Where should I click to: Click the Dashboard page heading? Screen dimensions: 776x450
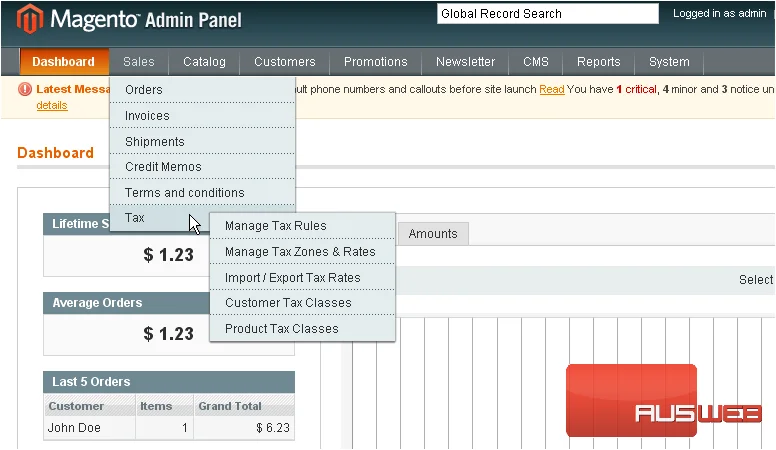(55, 152)
